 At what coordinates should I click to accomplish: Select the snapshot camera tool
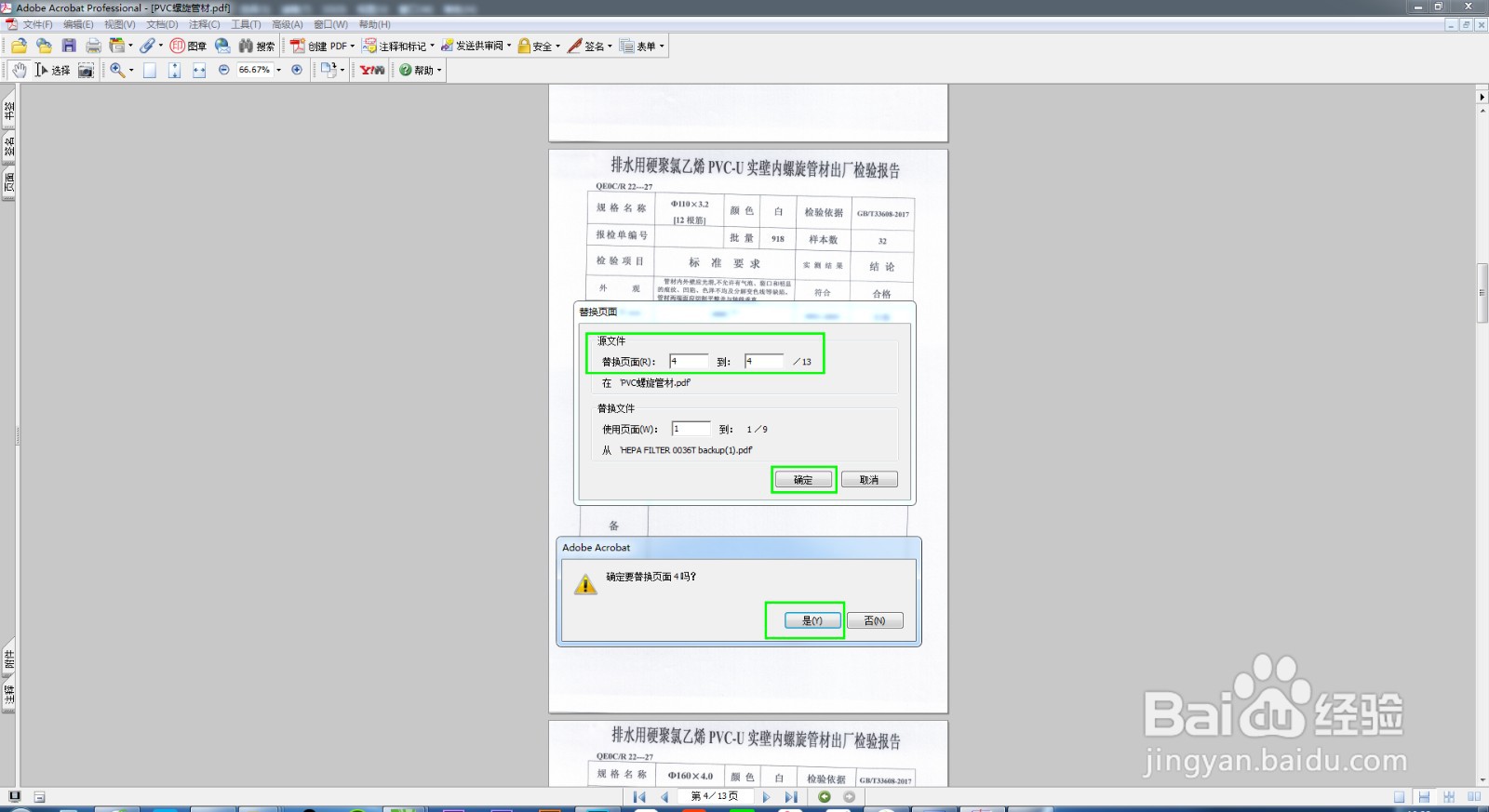[x=86, y=70]
